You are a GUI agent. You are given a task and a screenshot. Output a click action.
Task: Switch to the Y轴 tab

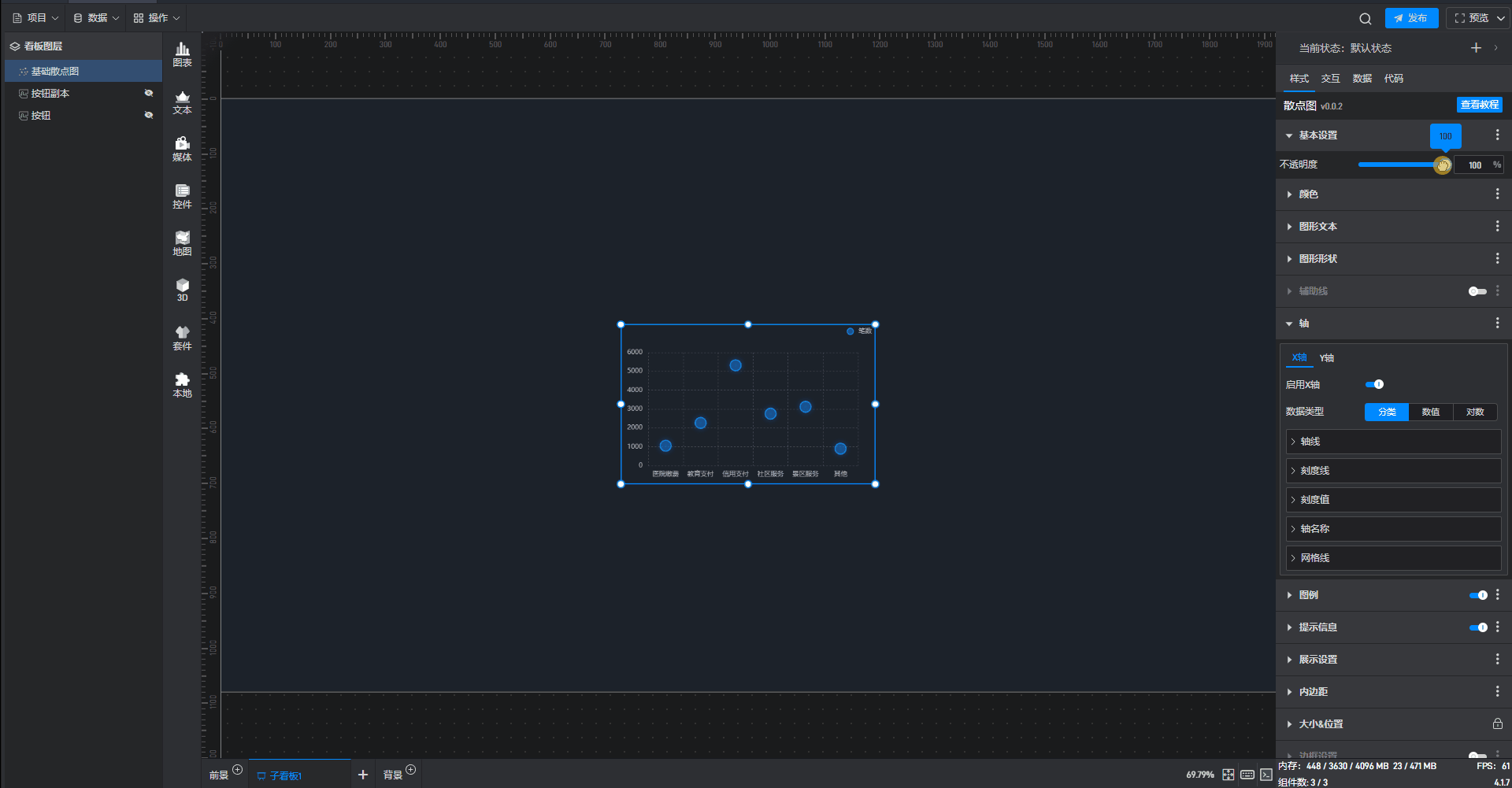coord(1327,358)
